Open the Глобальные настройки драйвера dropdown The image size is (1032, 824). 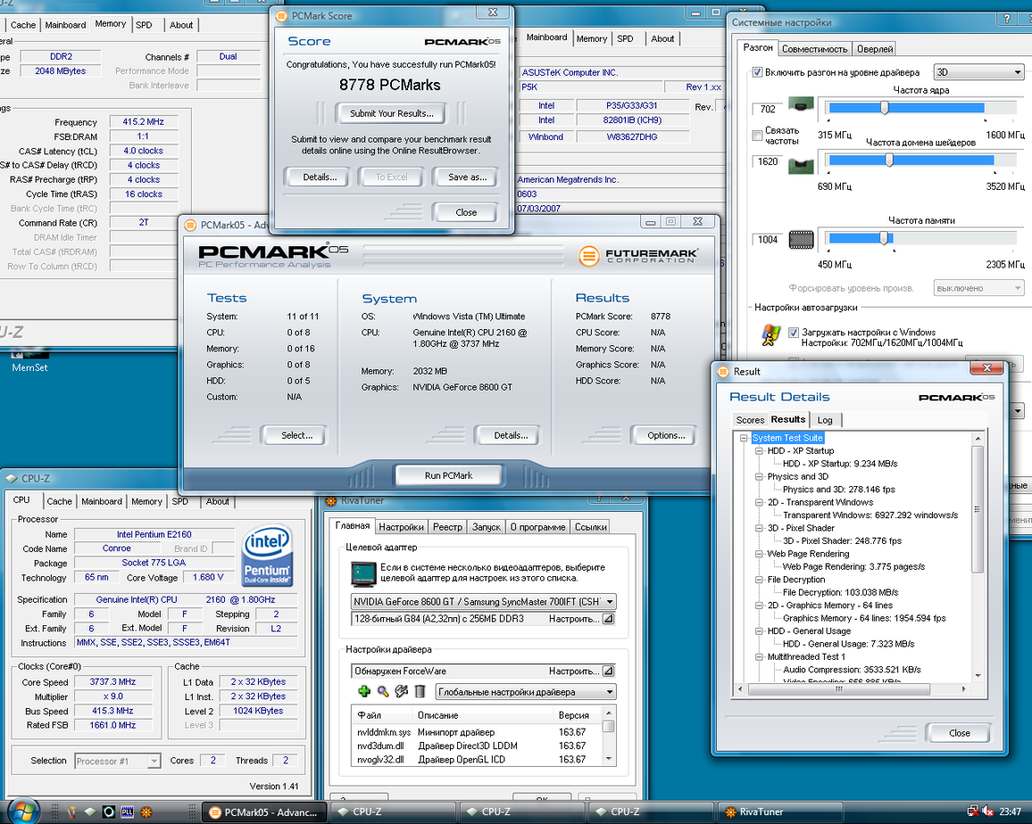pyautogui.click(x=525, y=692)
